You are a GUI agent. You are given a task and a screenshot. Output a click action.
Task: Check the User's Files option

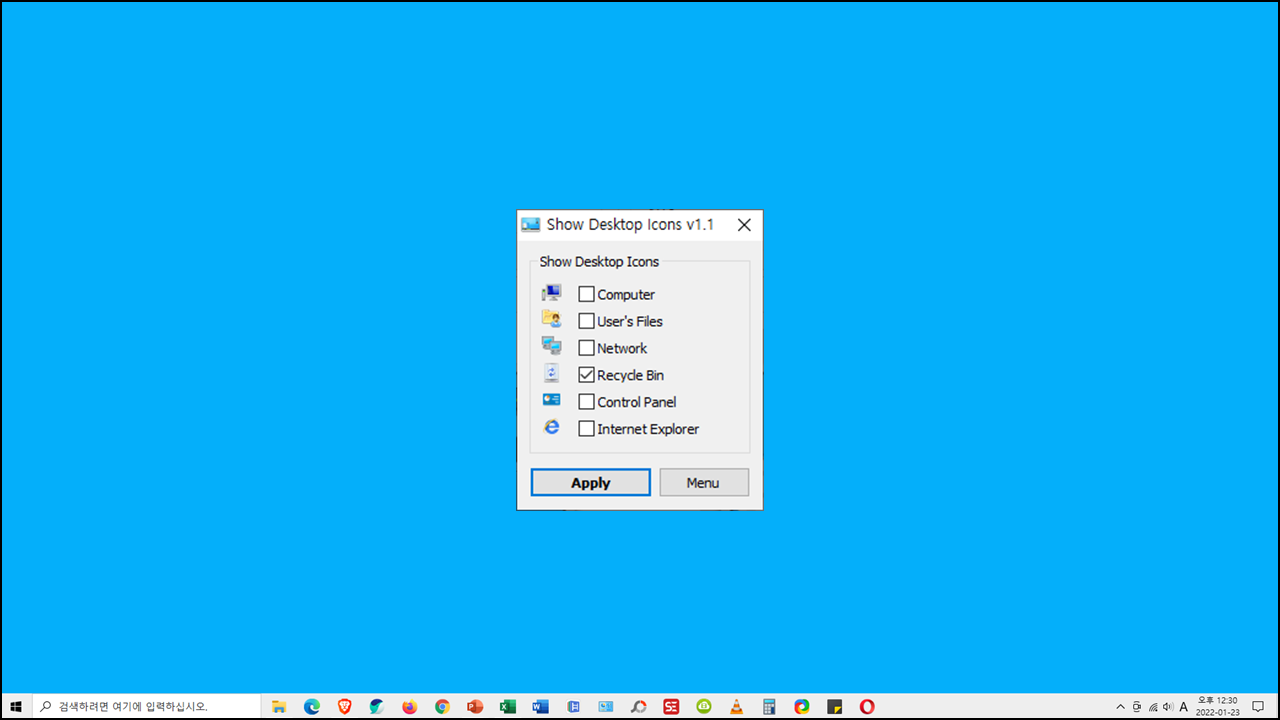point(587,321)
